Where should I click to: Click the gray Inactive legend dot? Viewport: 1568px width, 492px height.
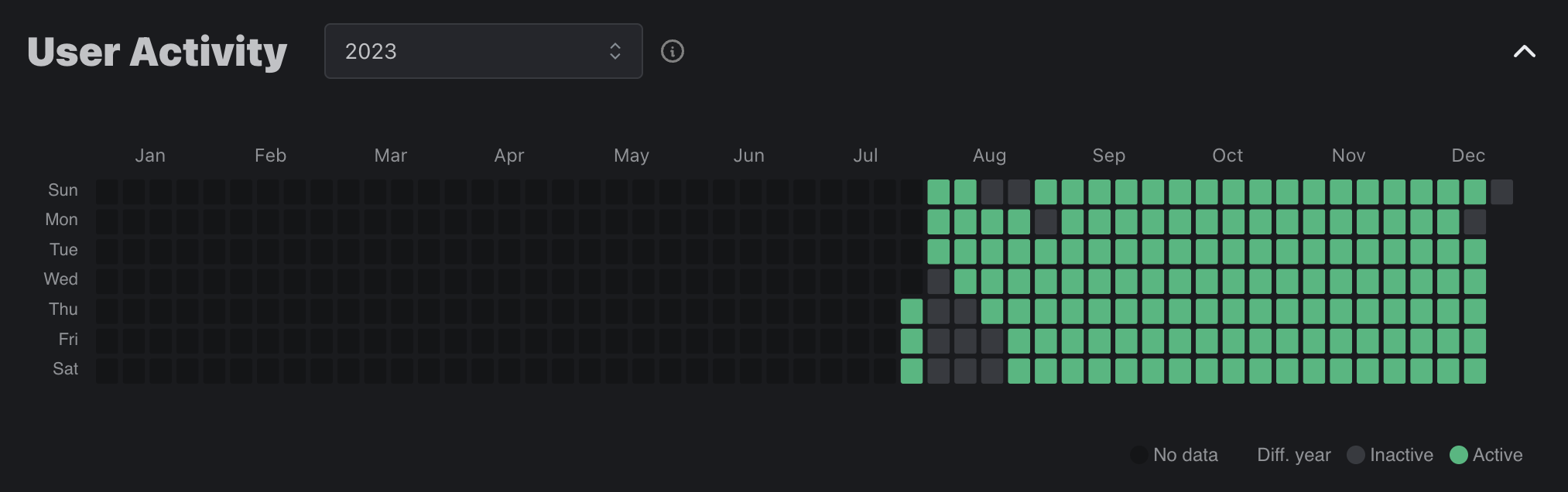click(x=1355, y=455)
